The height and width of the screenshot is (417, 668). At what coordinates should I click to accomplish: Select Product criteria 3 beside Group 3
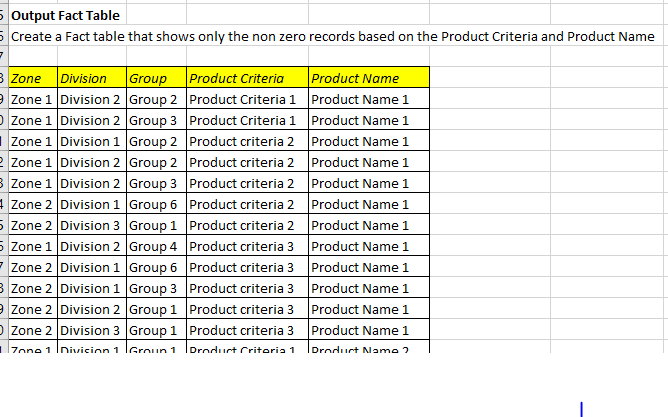(x=248, y=288)
